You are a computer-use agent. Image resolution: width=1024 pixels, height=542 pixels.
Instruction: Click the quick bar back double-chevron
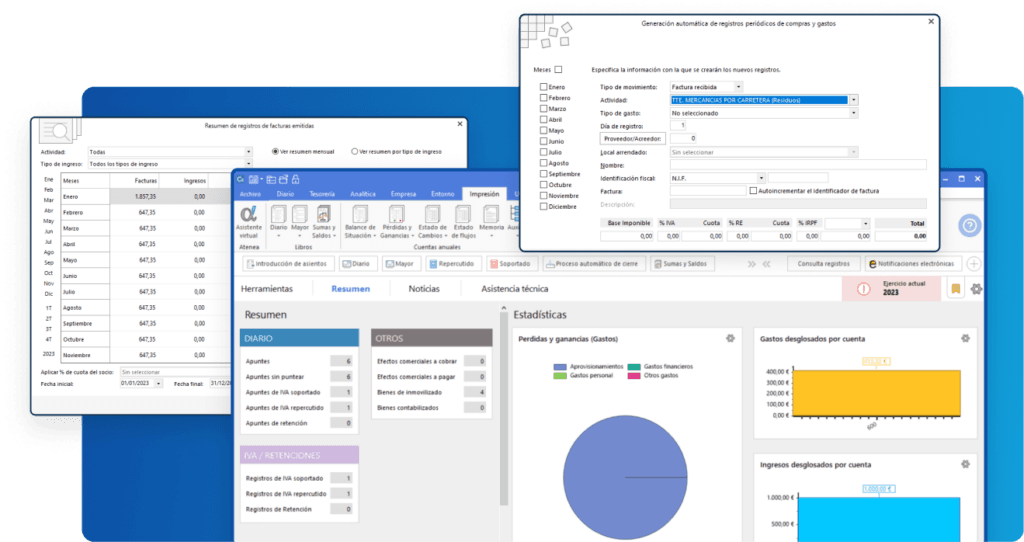point(767,264)
